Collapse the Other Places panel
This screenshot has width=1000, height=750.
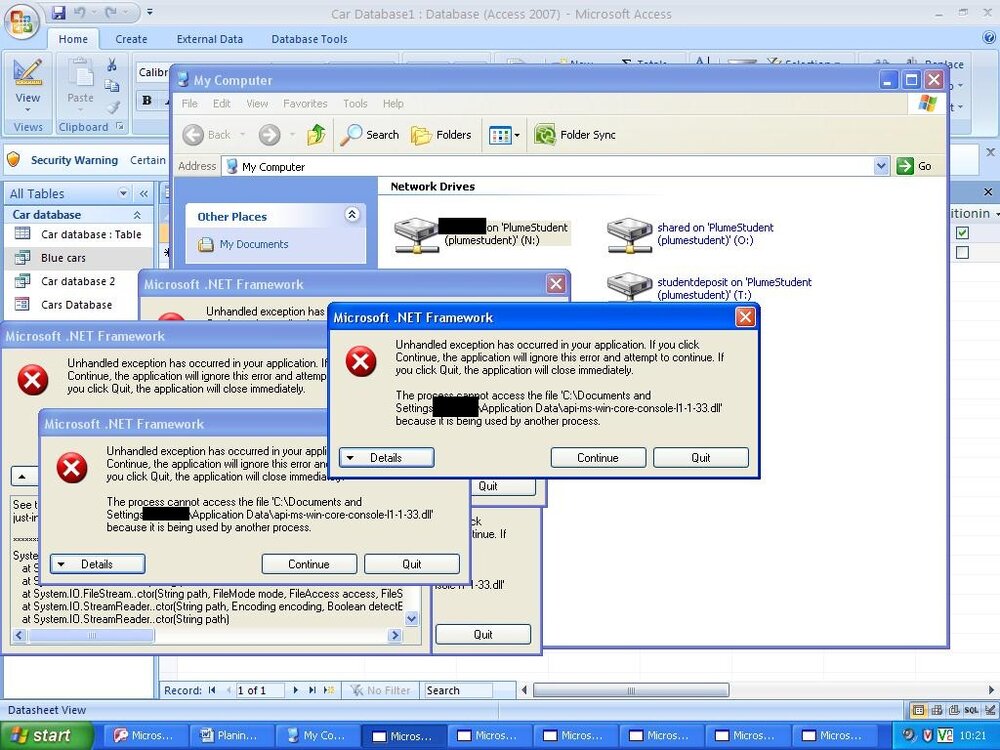[351, 215]
